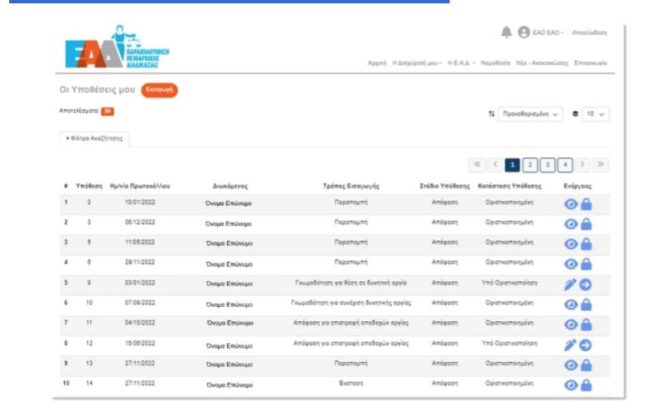Open the Προκαθορισμένη sorting dropdown
The height and width of the screenshot is (412, 650).
coord(530,115)
